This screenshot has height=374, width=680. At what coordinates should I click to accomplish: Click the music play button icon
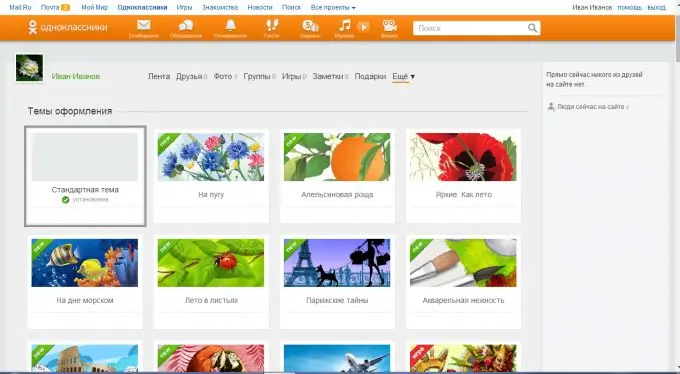[363, 27]
